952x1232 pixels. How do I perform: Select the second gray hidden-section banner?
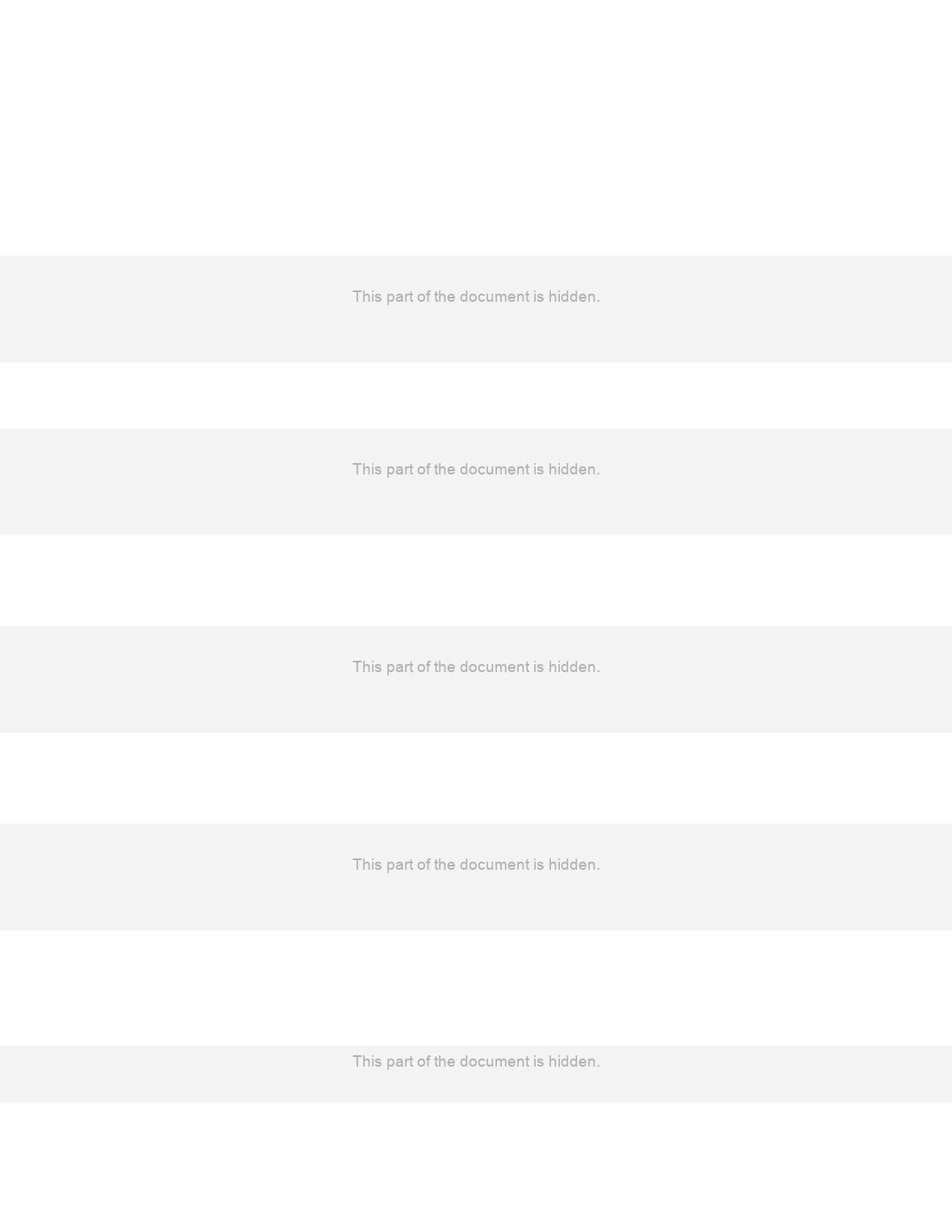pyautogui.click(x=476, y=482)
